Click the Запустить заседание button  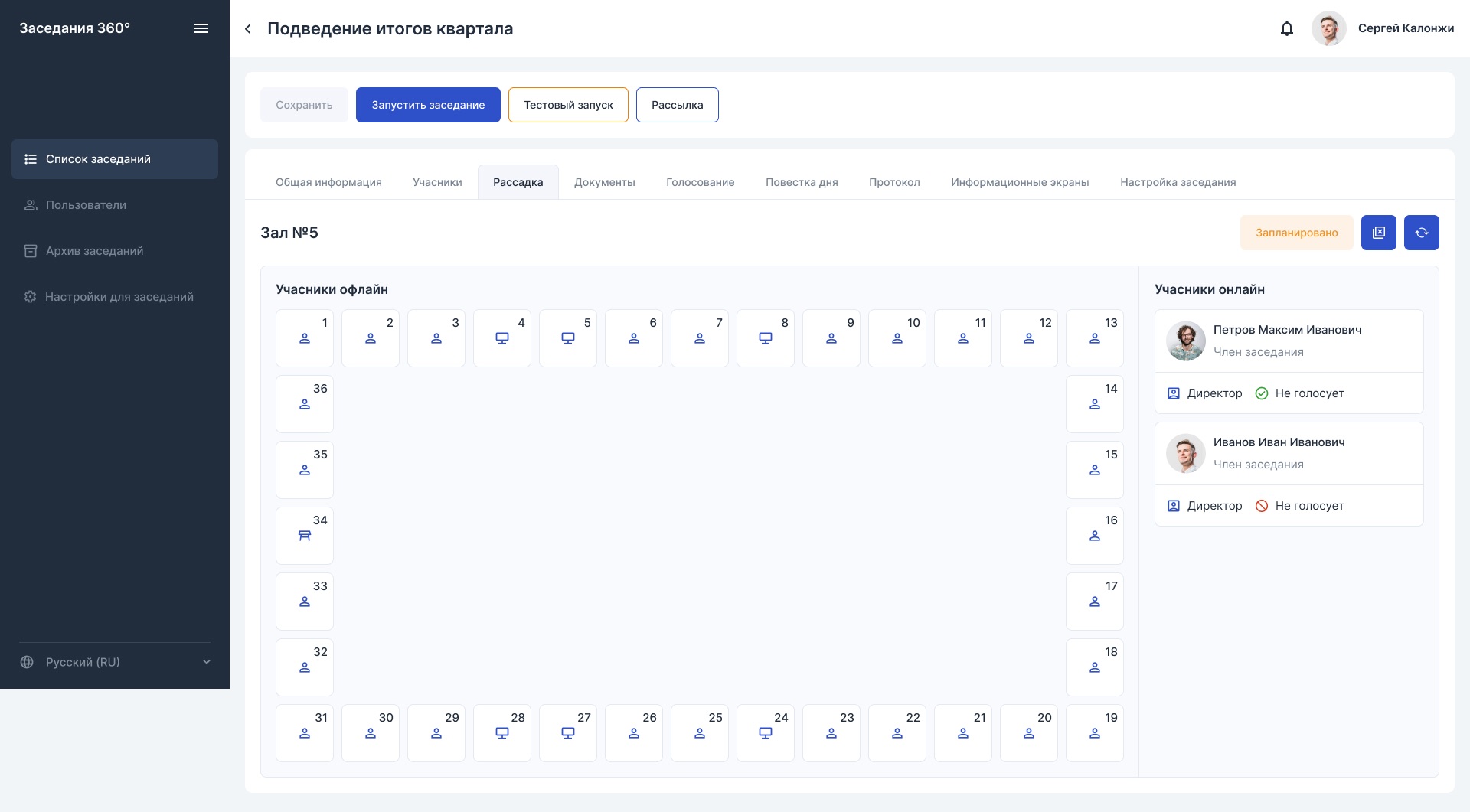click(x=428, y=105)
